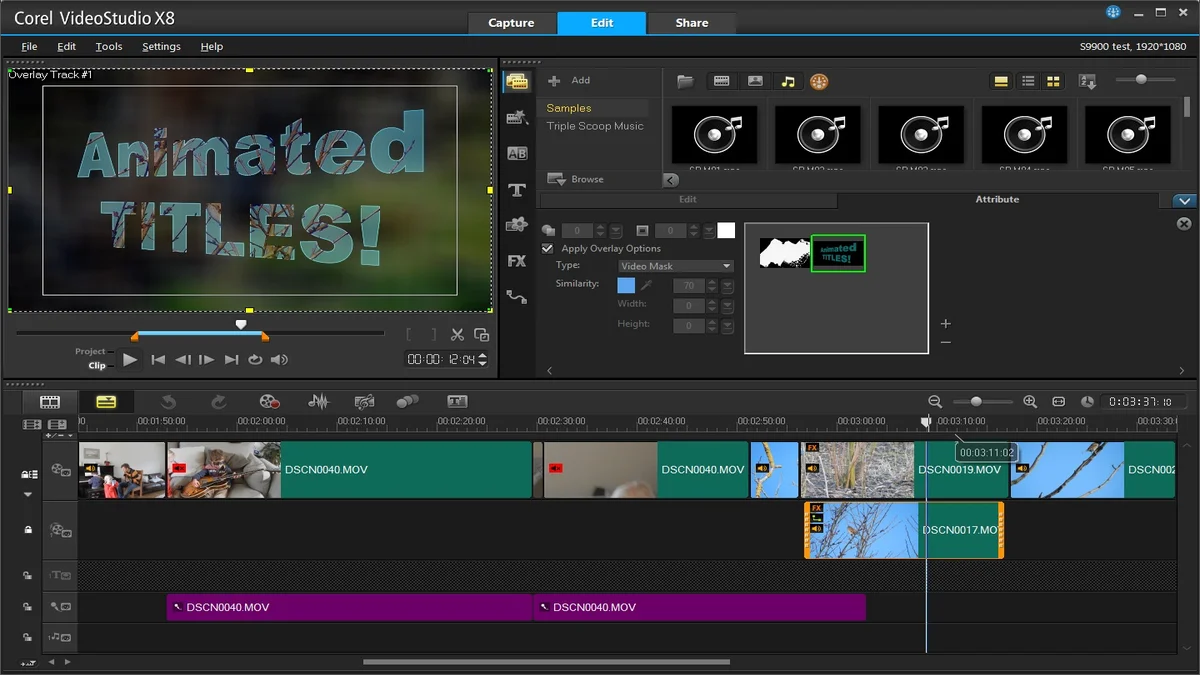Open the Subtitle Editor icon on the timeline toolbar
1200x675 pixels.
[x=457, y=402]
